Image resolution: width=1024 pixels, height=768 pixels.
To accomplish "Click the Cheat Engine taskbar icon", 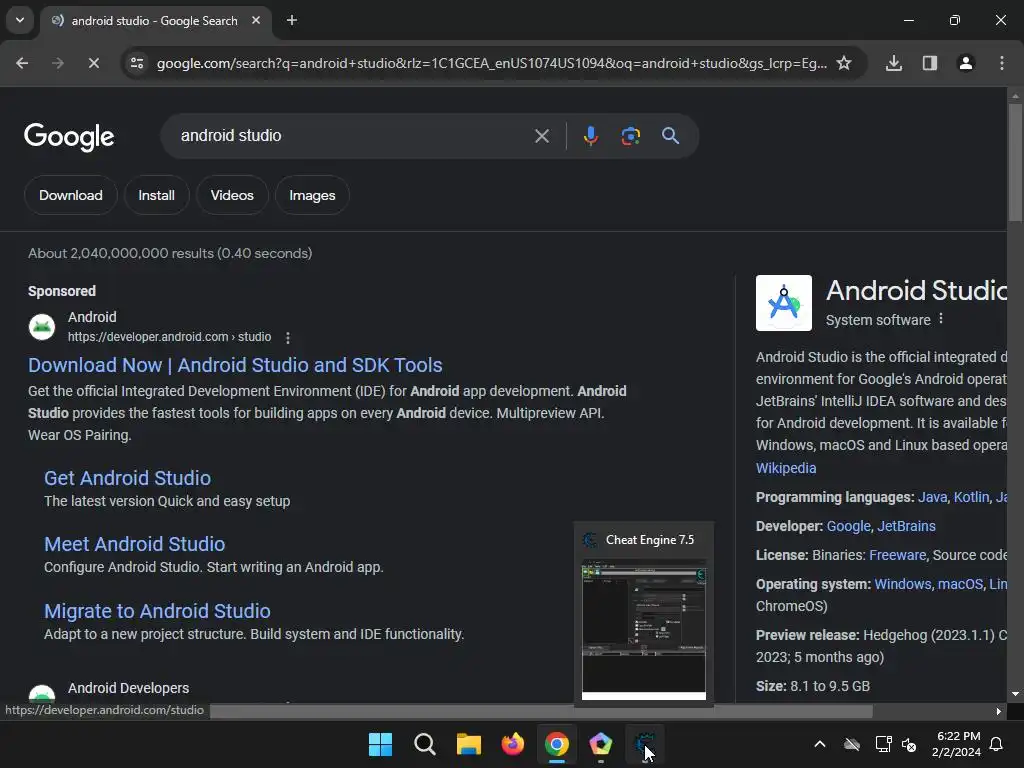I will pyautogui.click(x=645, y=743).
